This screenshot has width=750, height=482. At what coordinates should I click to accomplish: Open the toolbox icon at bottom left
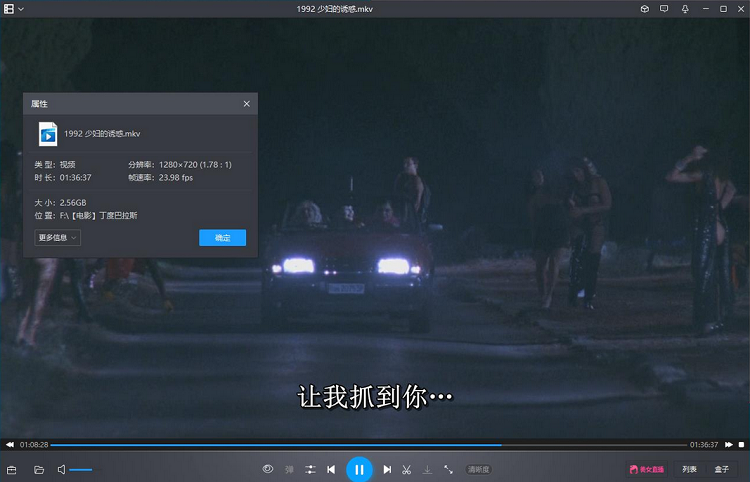(x=12, y=469)
